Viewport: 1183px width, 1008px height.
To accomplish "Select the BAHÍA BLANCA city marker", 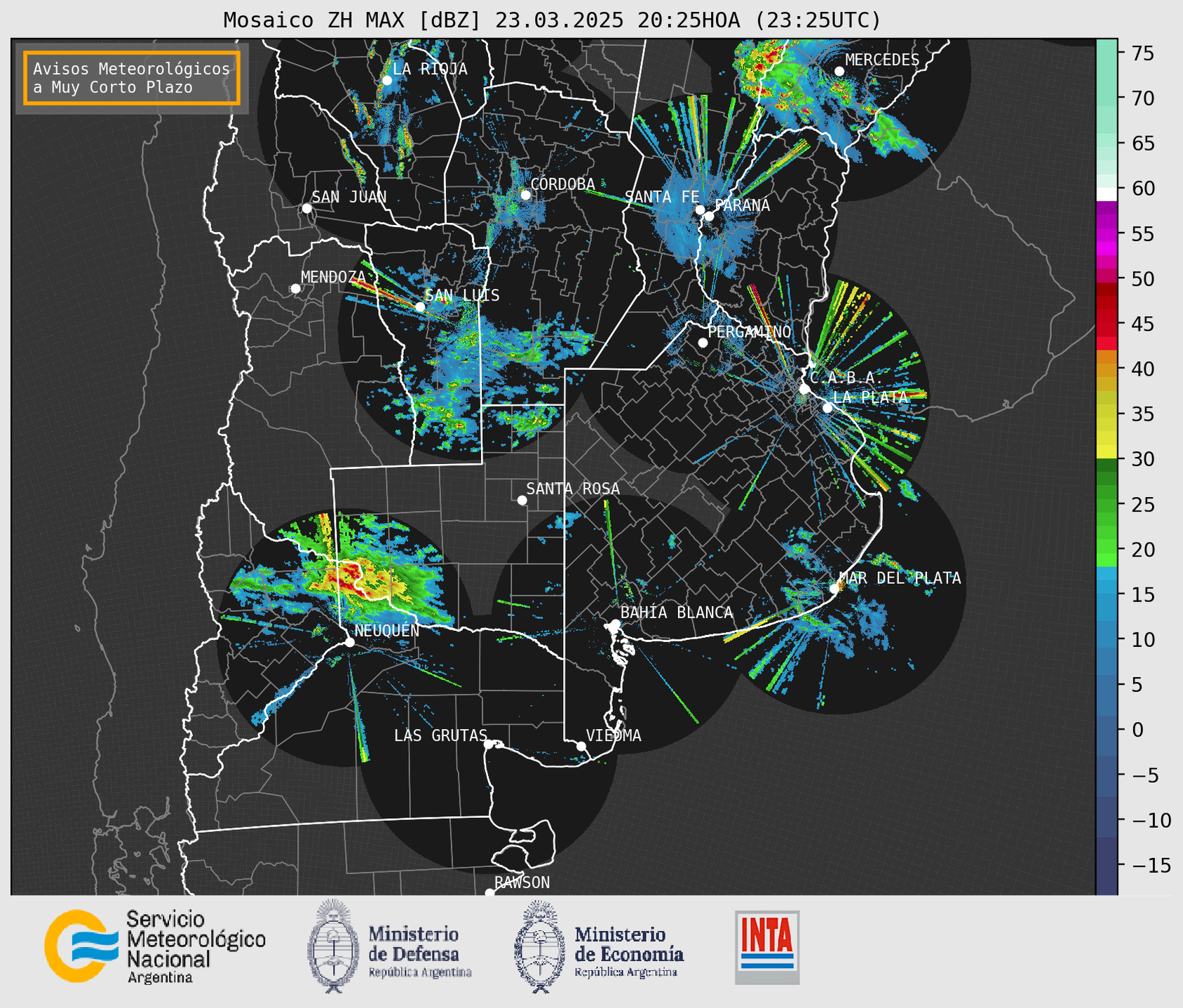I will (x=615, y=624).
